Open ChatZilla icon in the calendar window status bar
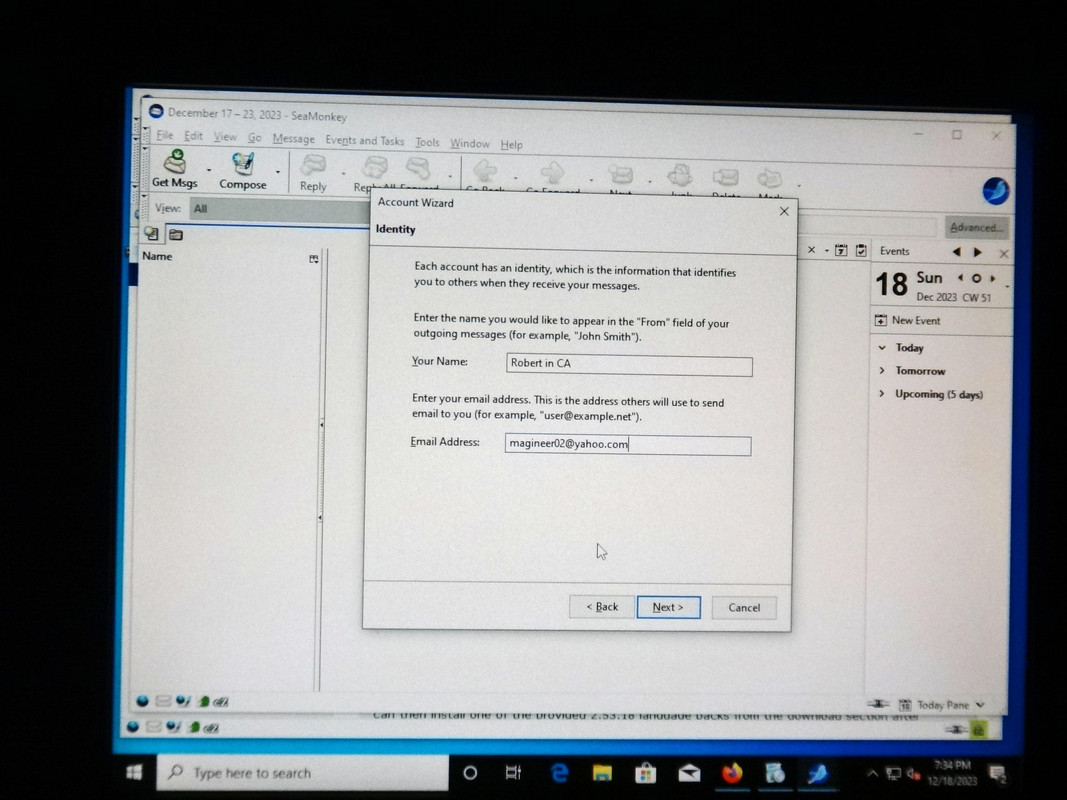1067x800 pixels. tap(220, 701)
